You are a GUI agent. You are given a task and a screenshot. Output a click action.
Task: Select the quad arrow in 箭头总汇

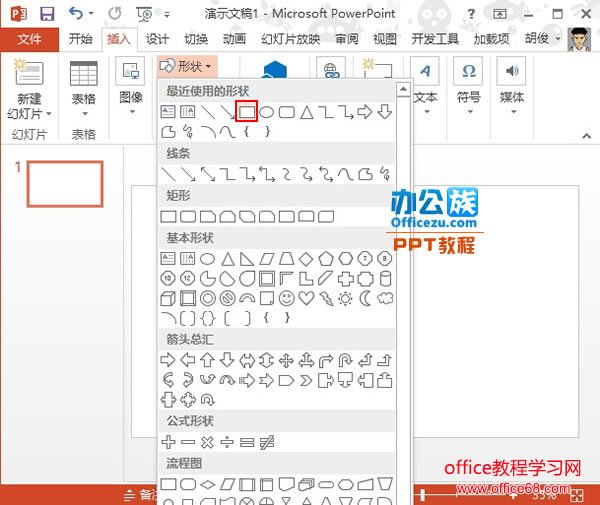pos(286,360)
